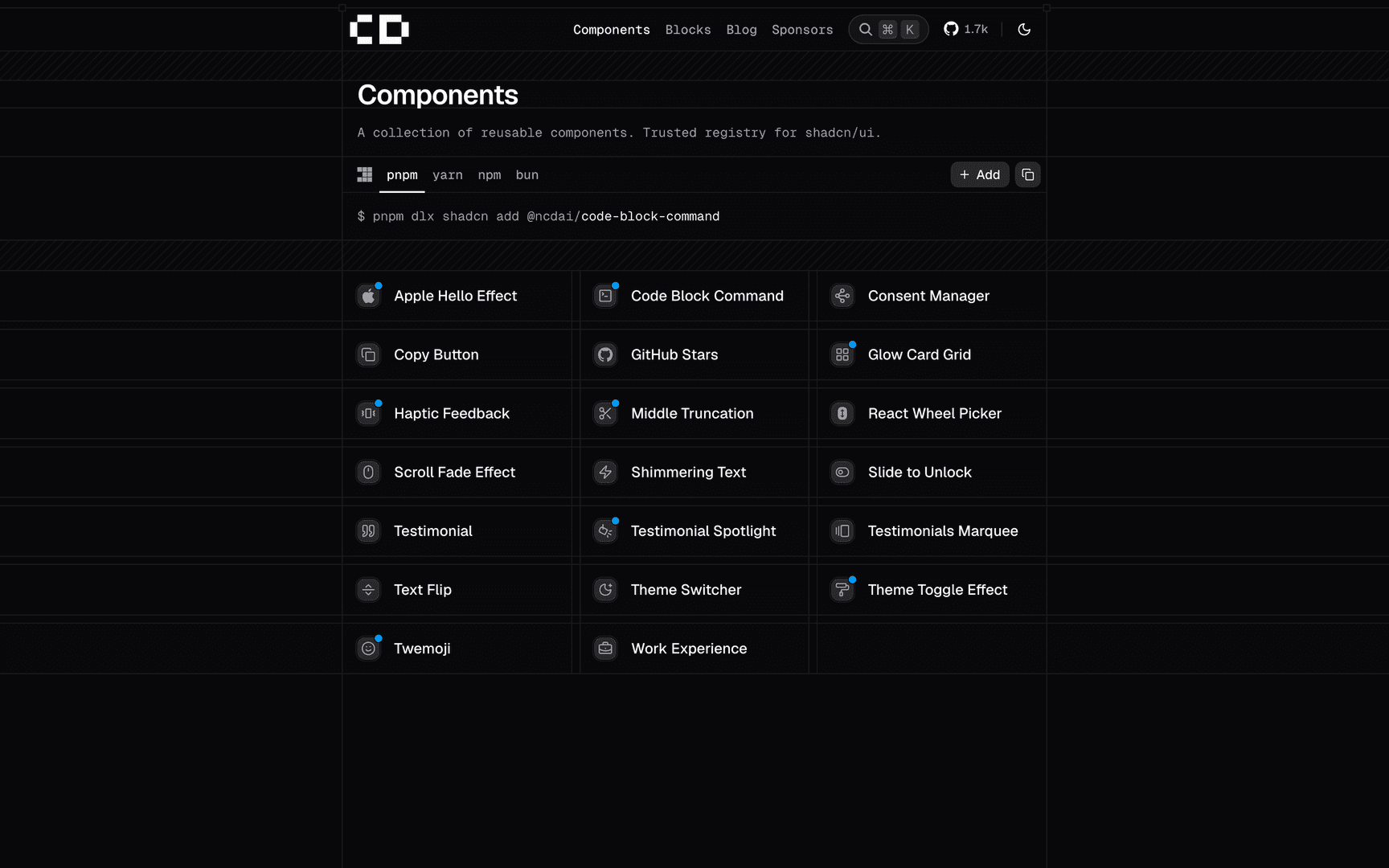Click the pnpm dlx shadcn add command text
The height and width of the screenshot is (868, 1389).
tap(539, 216)
